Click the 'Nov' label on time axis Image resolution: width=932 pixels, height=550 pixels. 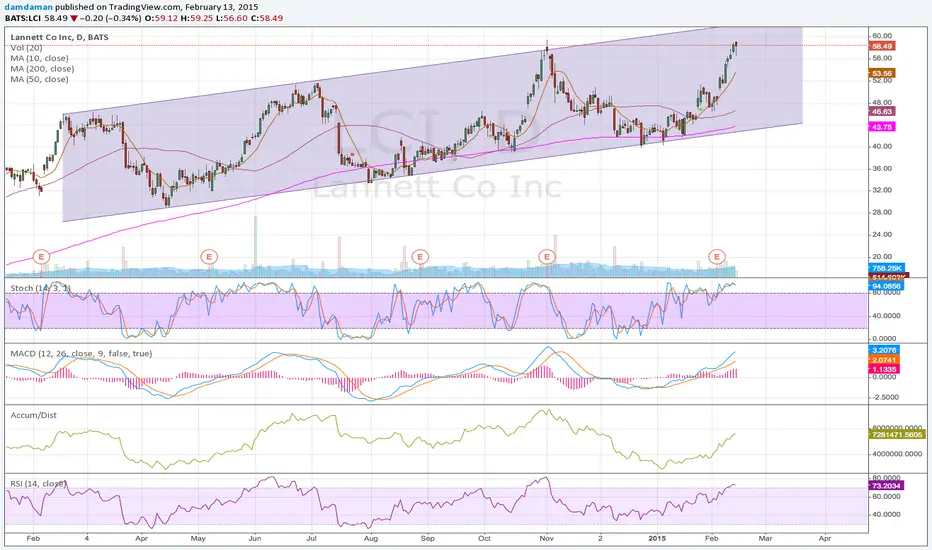tap(547, 539)
